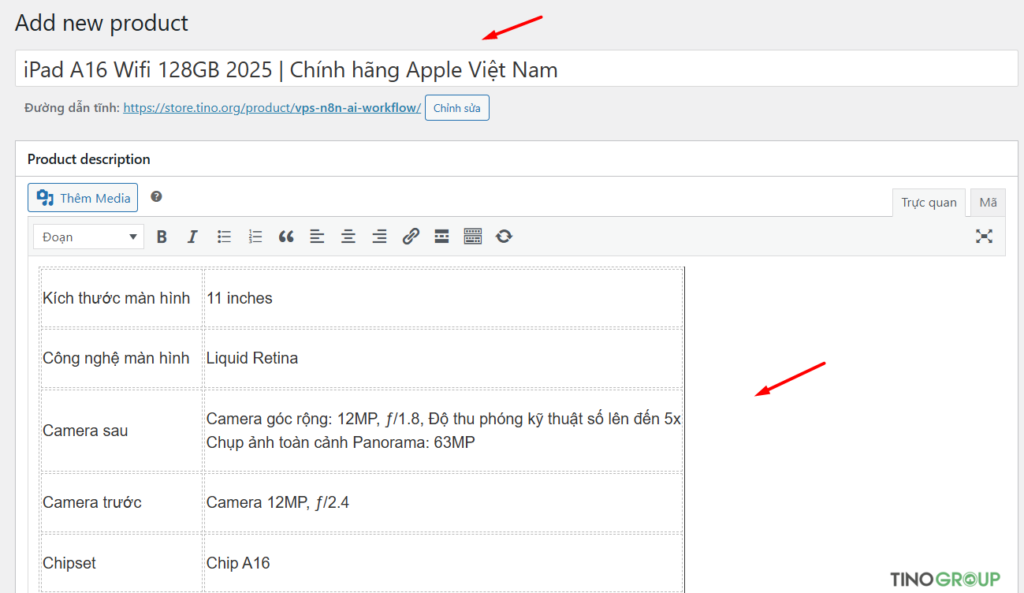Insert or edit link

pyautogui.click(x=410, y=236)
